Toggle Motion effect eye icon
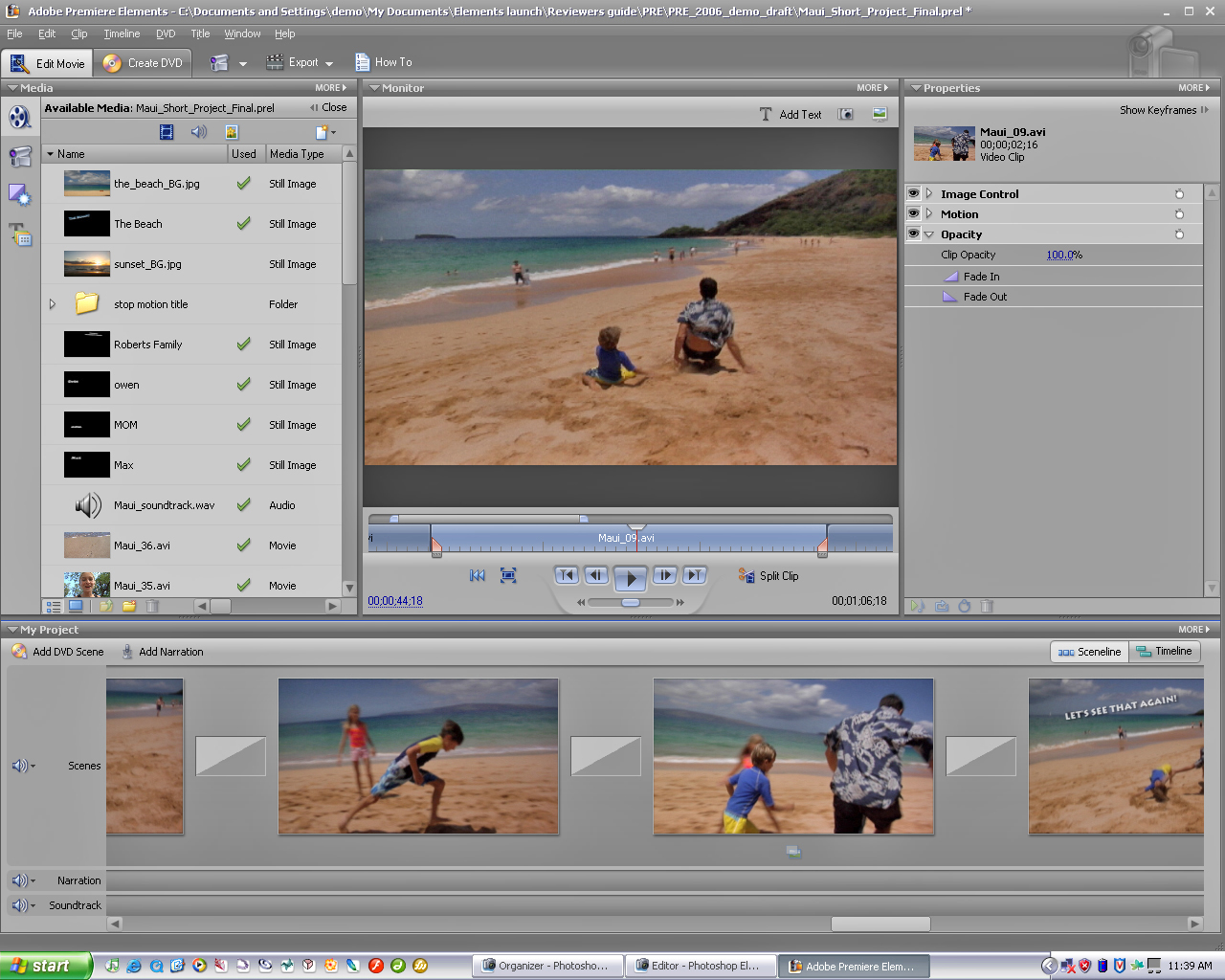Image resolution: width=1225 pixels, height=980 pixels. click(913, 213)
